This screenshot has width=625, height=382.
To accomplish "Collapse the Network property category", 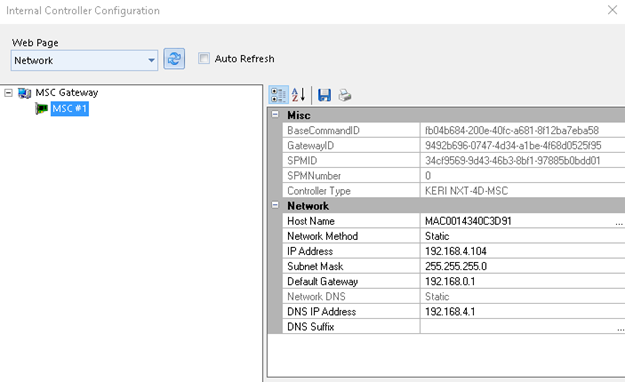I will coord(275,205).
